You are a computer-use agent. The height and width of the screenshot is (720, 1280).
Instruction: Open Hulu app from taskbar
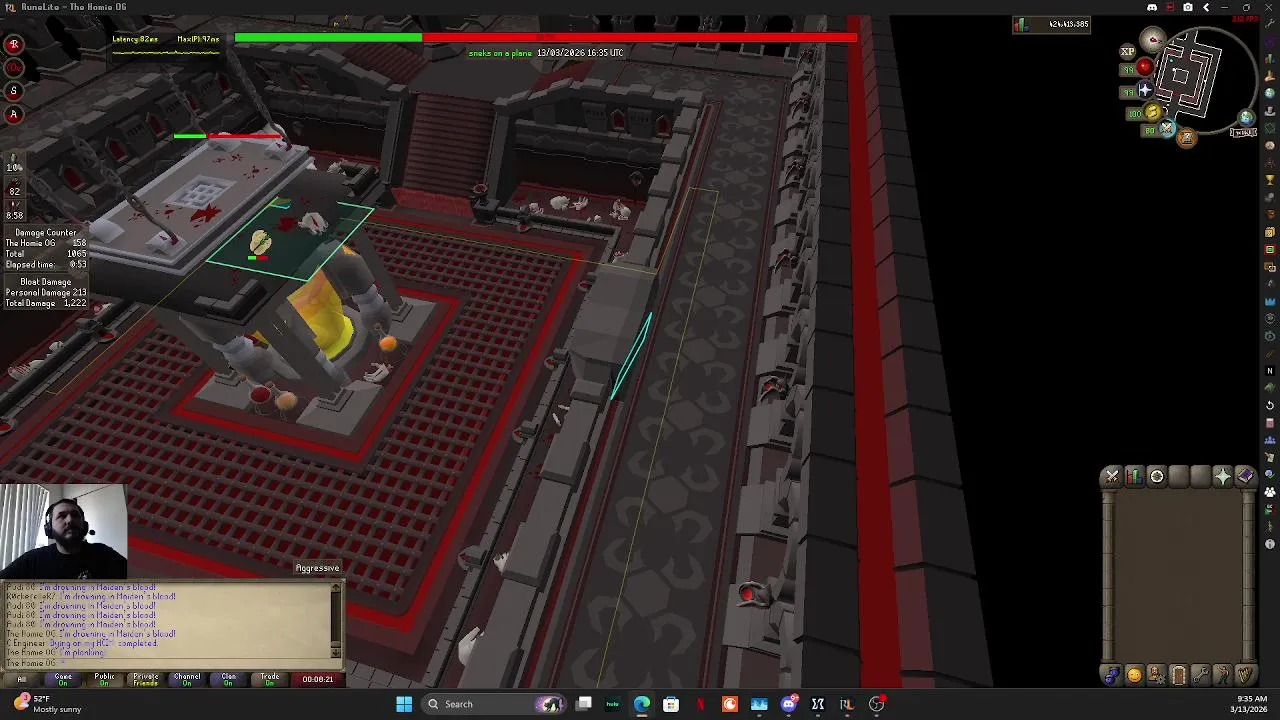pos(612,704)
